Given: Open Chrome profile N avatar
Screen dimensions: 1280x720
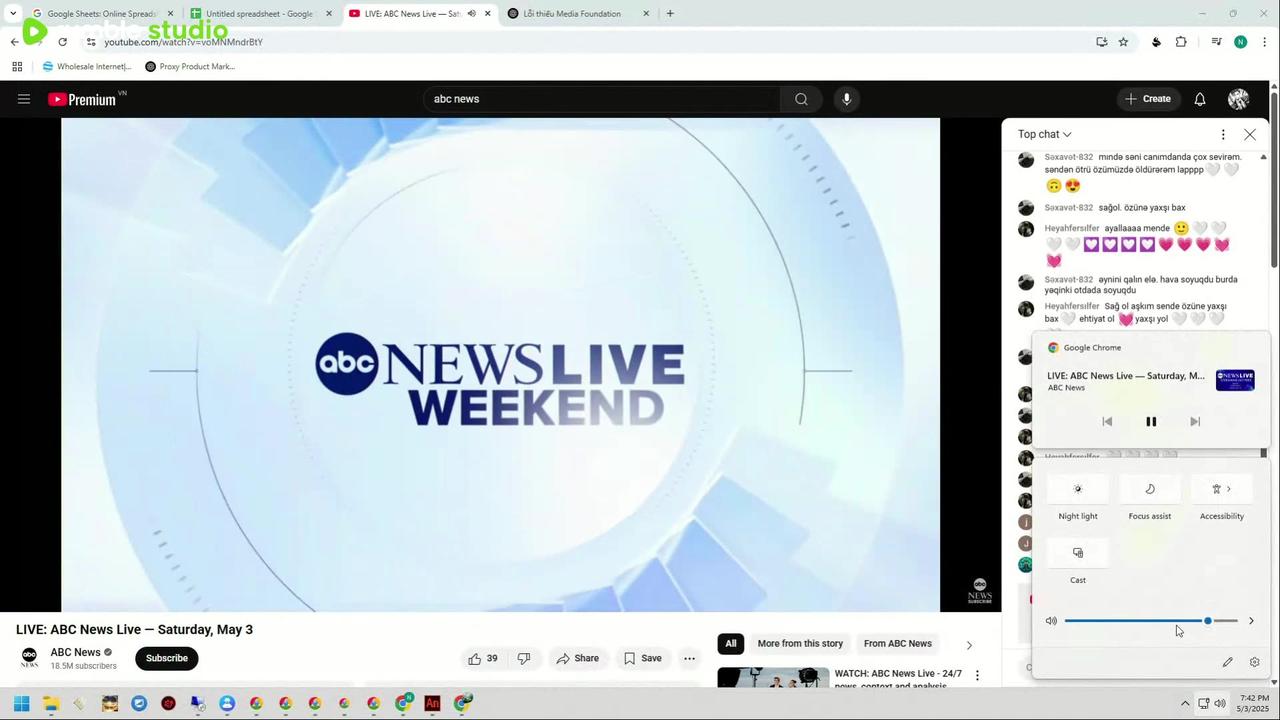Looking at the screenshot, I should pyautogui.click(x=1241, y=42).
